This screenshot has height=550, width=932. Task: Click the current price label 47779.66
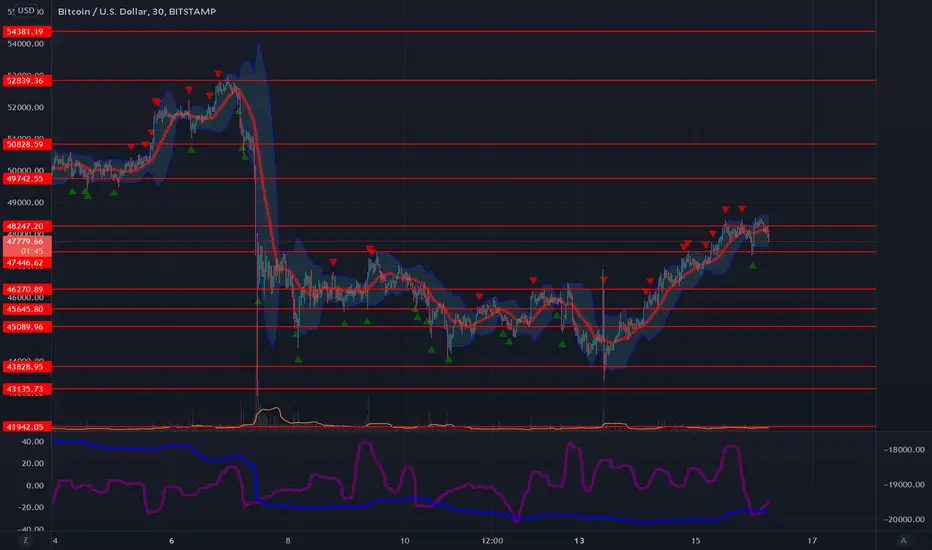point(27,241)
